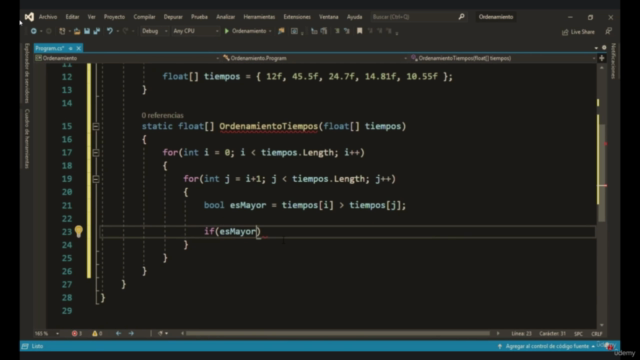640x360 pixels.
Task: Click the lightbulb quick actions icon
Action: coord(78,231)
